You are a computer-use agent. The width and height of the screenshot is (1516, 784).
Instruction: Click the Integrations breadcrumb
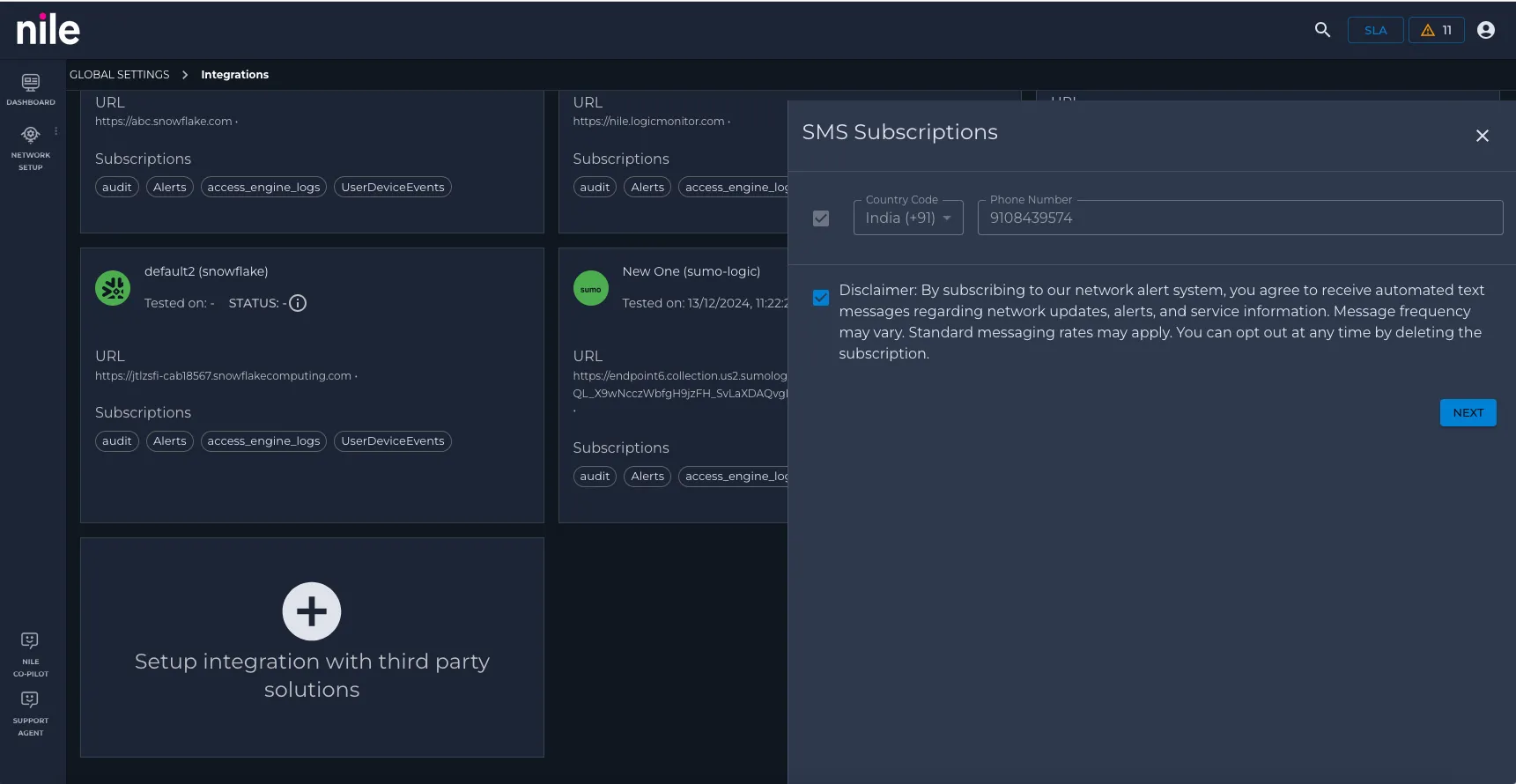click(235, 75)
